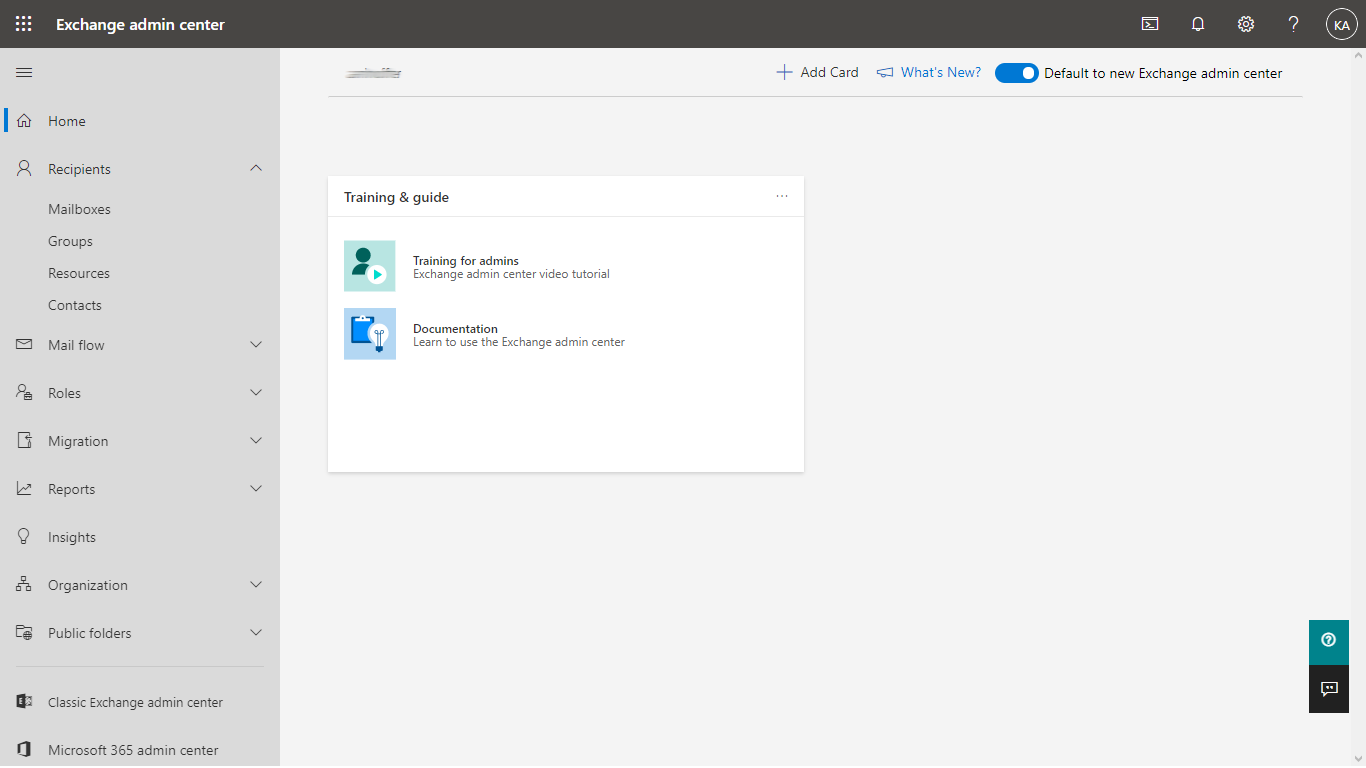The height and width of the screenshot is (768, 1366).
Task: Select Mailboxes in the navigation
Action: coord(79,209)
